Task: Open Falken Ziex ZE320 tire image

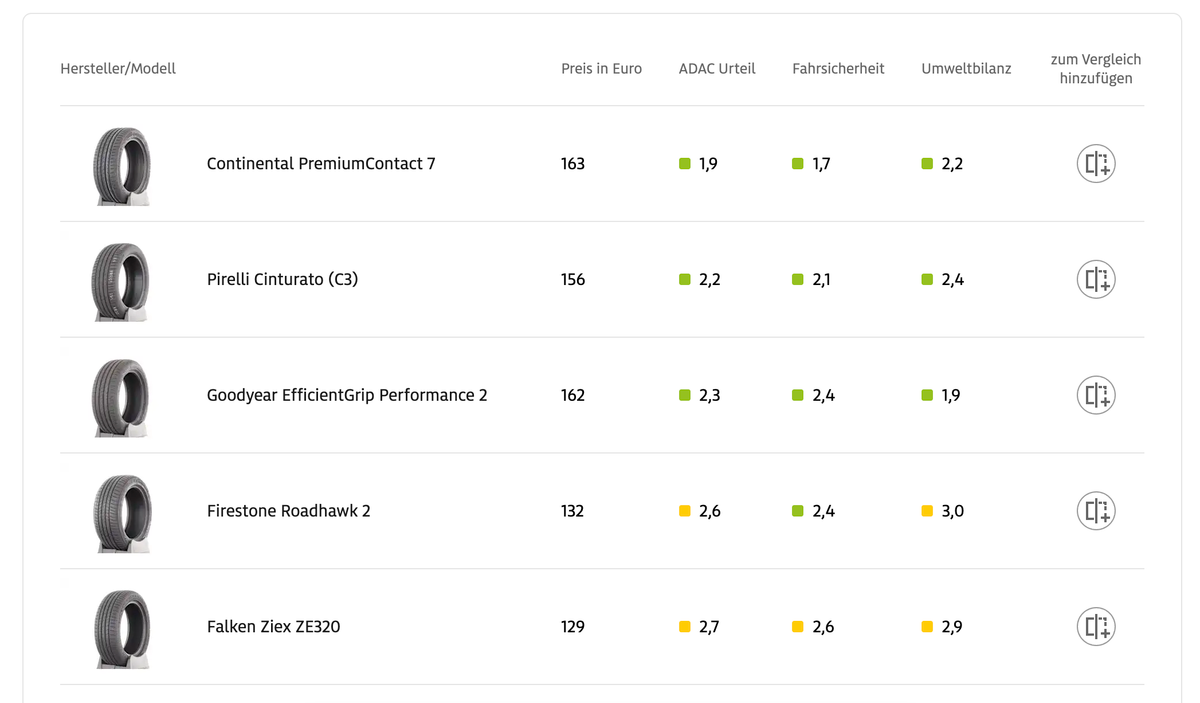Action: (122, 628)
